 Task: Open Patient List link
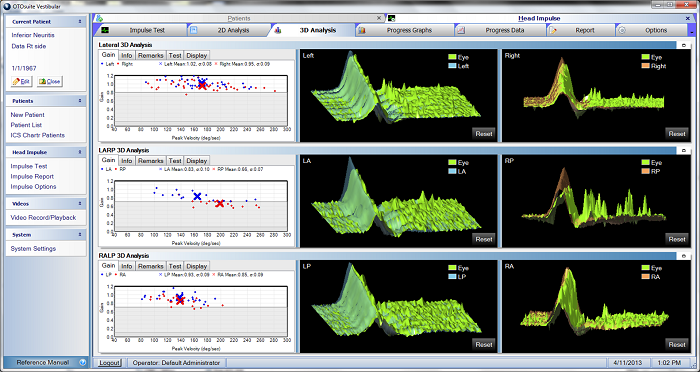26,125
